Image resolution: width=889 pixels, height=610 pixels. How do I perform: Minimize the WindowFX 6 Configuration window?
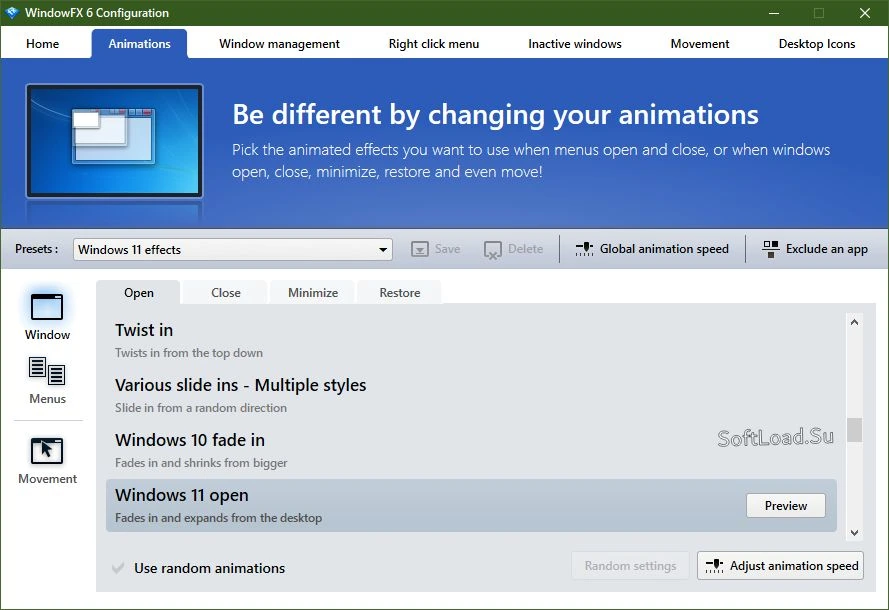774,12
